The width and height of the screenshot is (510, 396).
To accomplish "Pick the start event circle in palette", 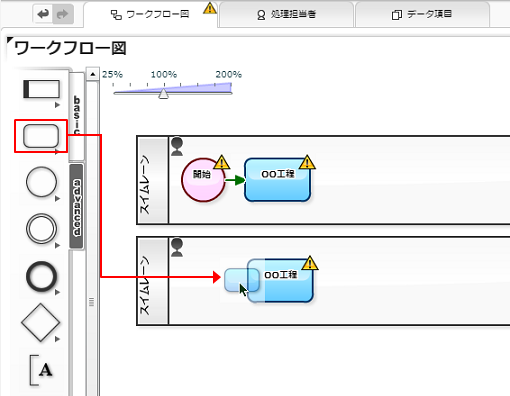I will coord(41,182).
